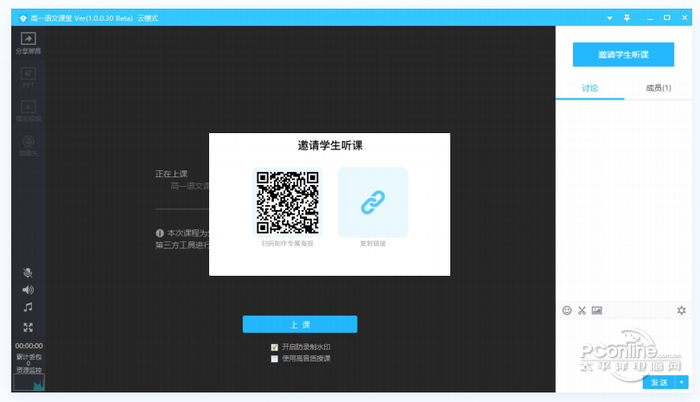Uncheck the 开启防录制水印 checkbox
Screen dimensions: 700x402
point(275,347)
